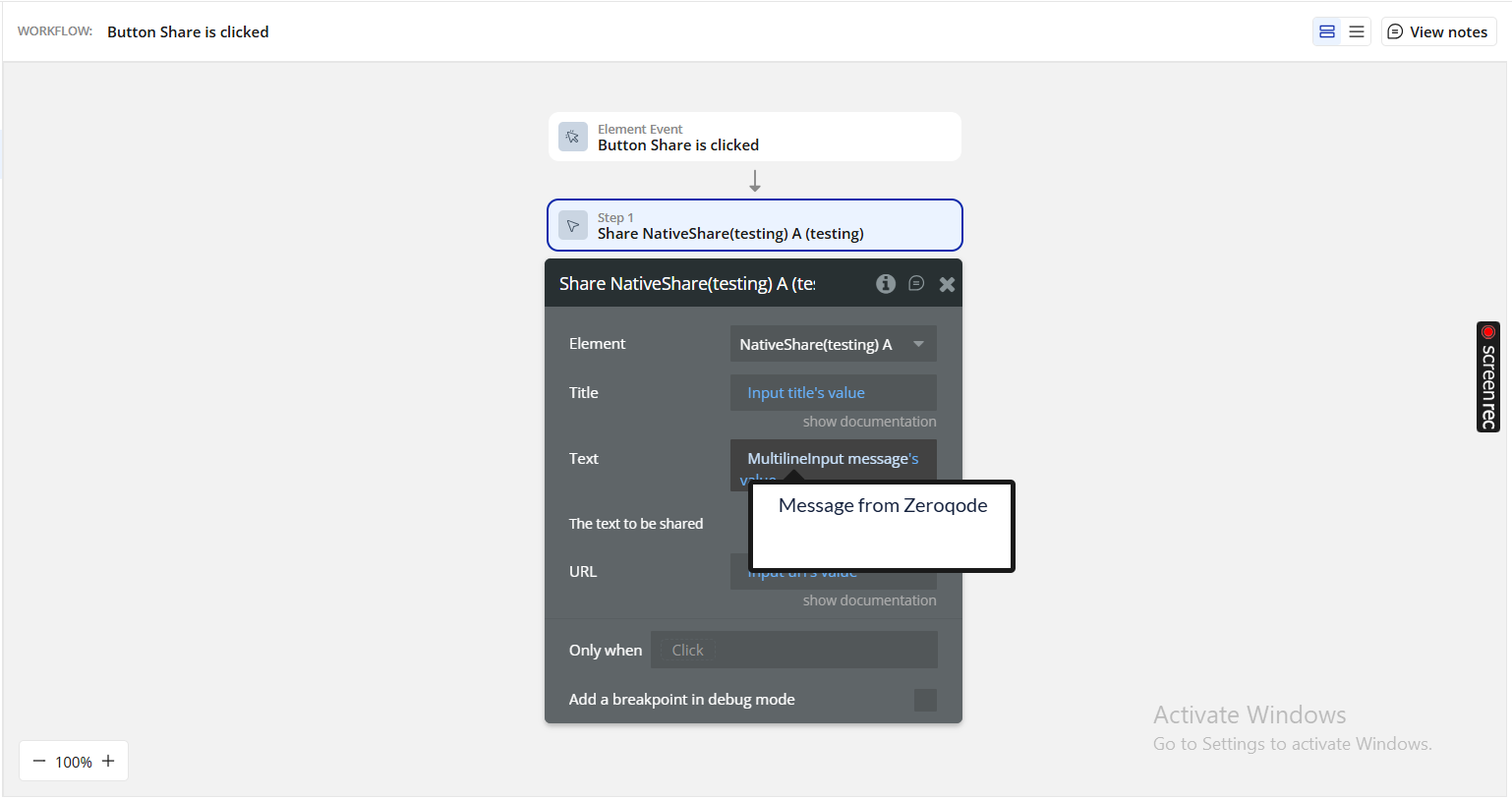Click the screenrec recording widget
Viewport: 1512px width, 799px height.
pos(1488,376)
